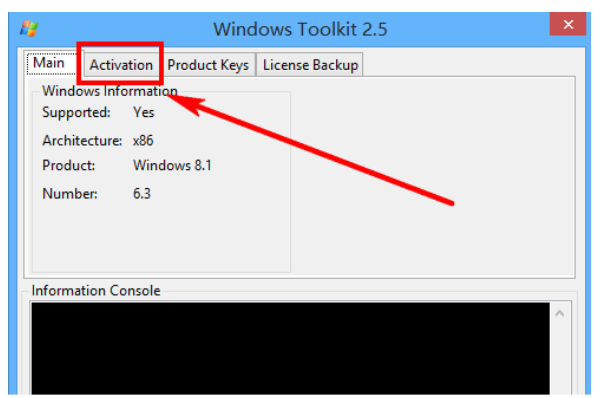Screen dimensions: 603x398
Task: Click the x86 architecture value
Action: pos(143,141)
